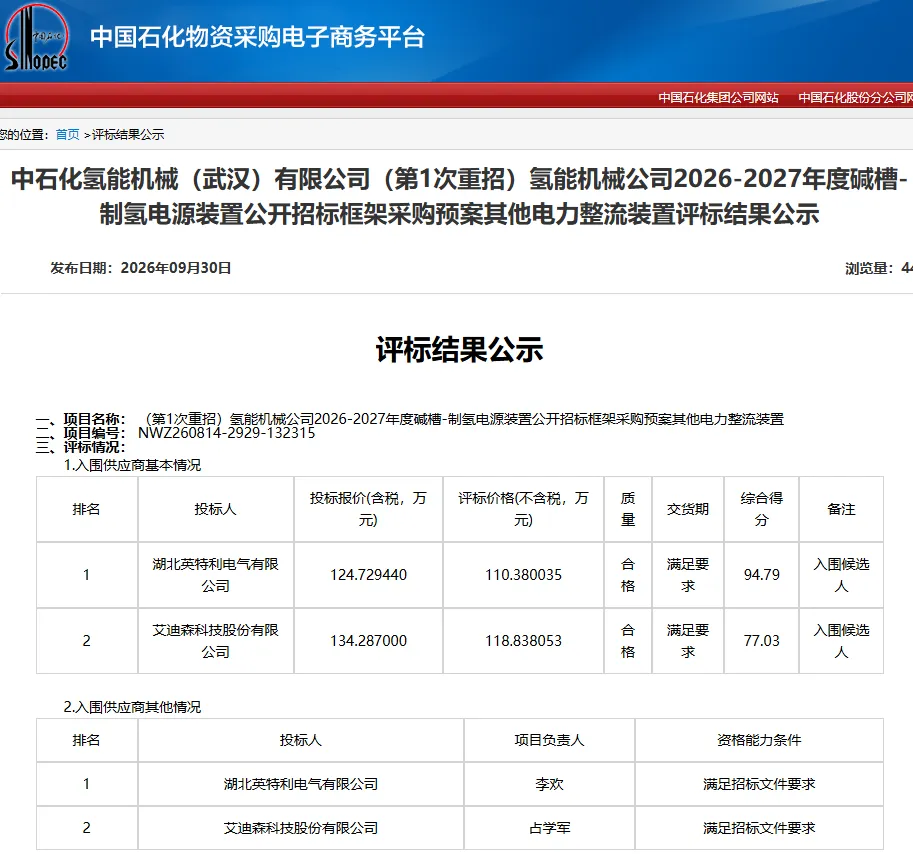Click 湖北英特利电气有限公司 in the second table
The height and width of the screenshot is (854, 913).
pyautogui.click(x=300, y=784)
